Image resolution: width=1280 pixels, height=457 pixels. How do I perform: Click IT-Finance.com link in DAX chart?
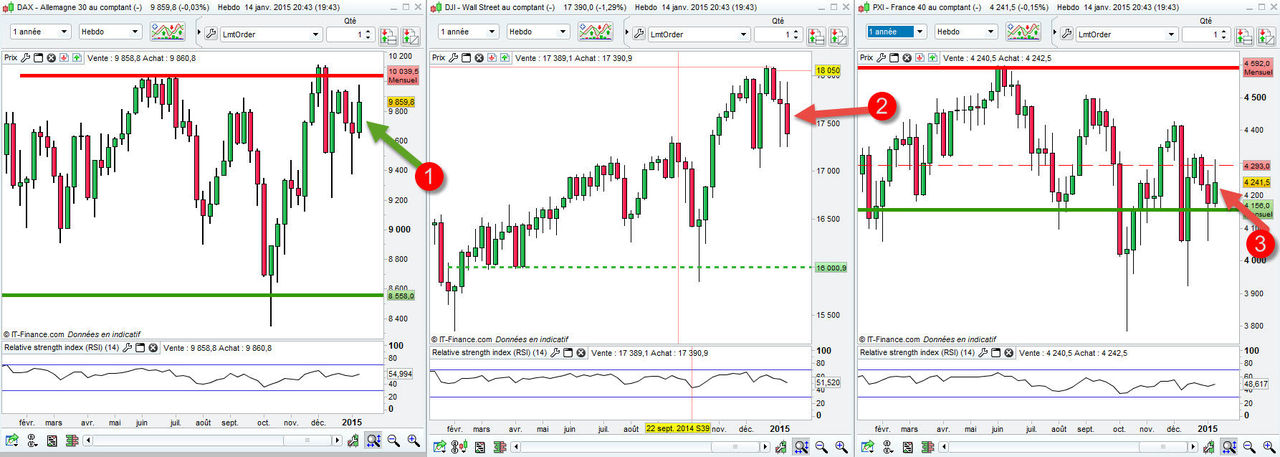(36, 334)
